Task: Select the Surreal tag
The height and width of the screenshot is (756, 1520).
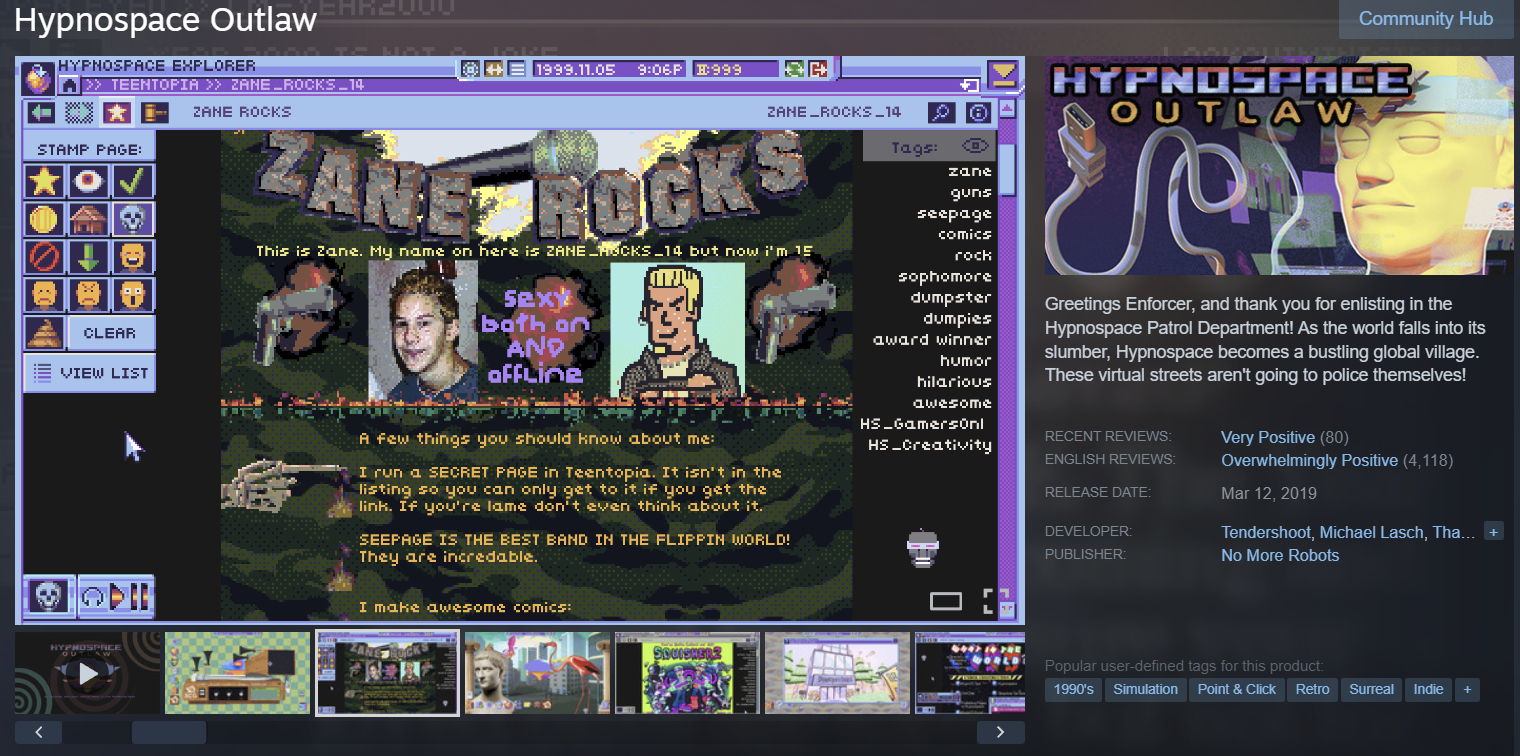Action: point(1371,689)
